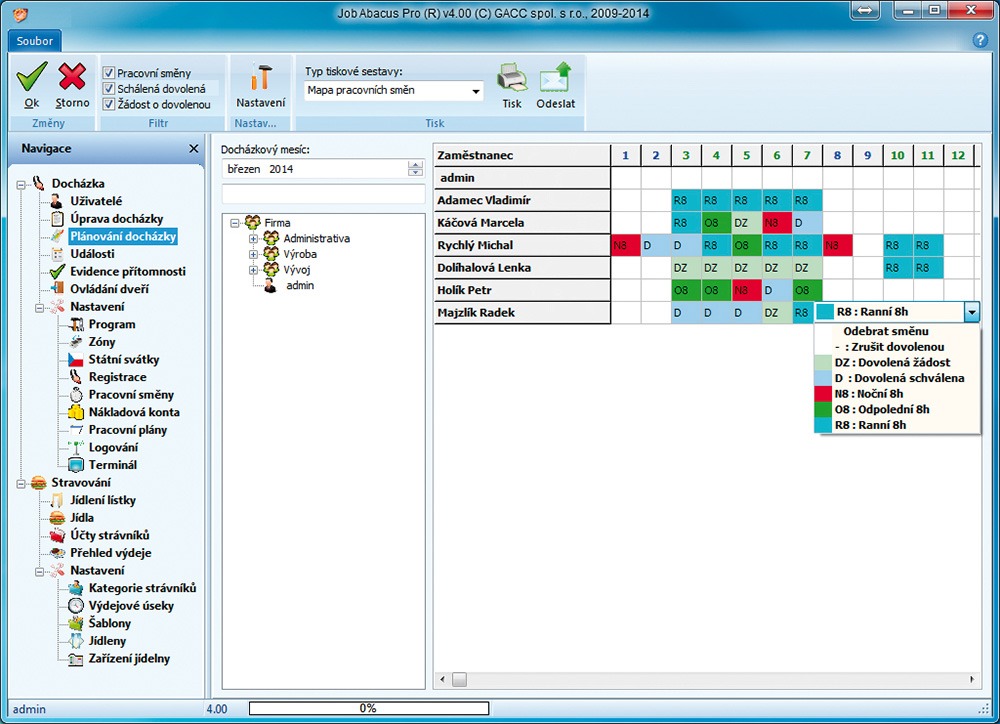Choose Odebrat směnu from shift list
The width and height of the screenshot is (1000, 724).
click(886, 331)
